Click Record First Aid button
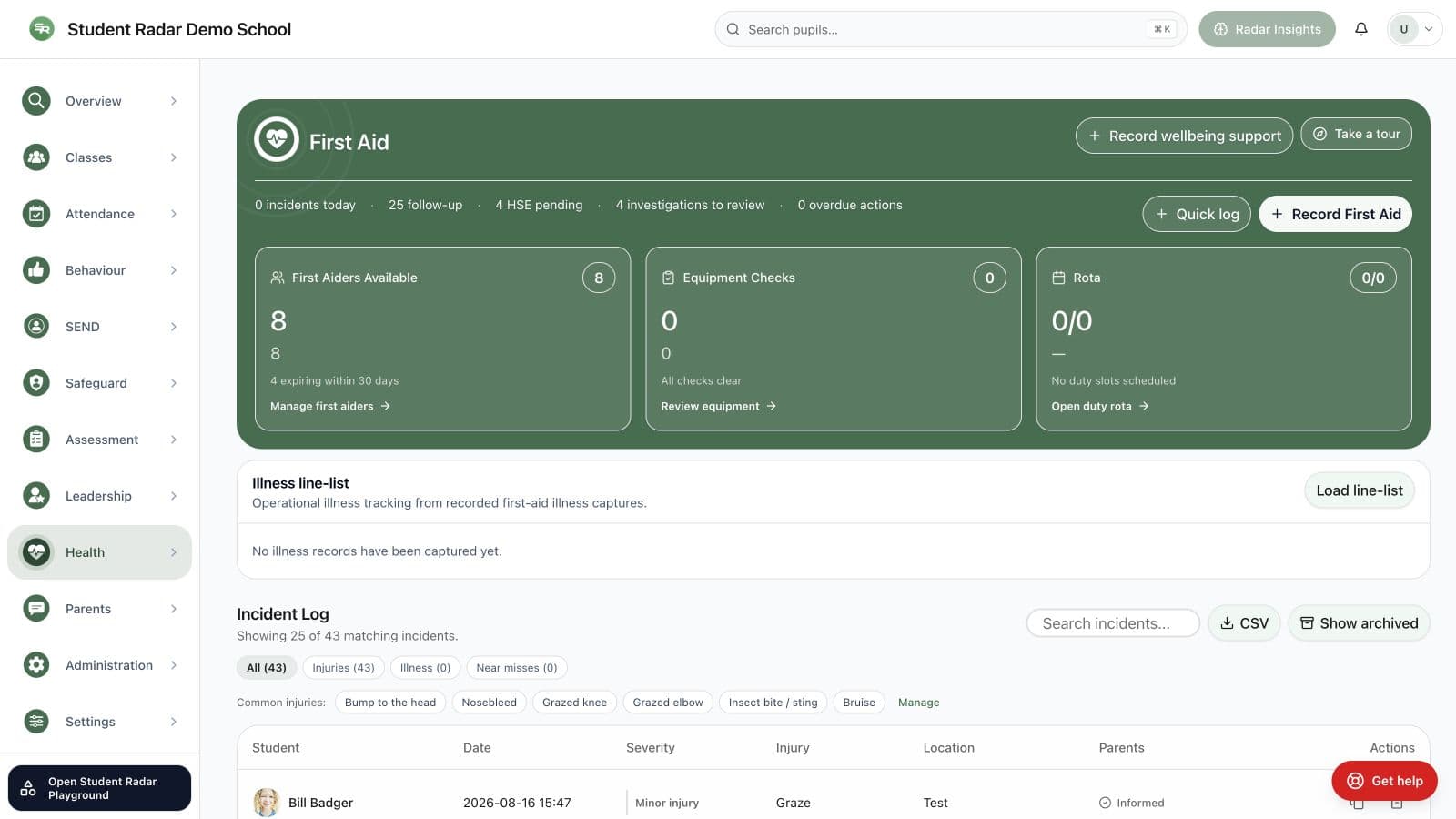Image resolution: width=1456 pixels, height=819 pixels. 1335,214
